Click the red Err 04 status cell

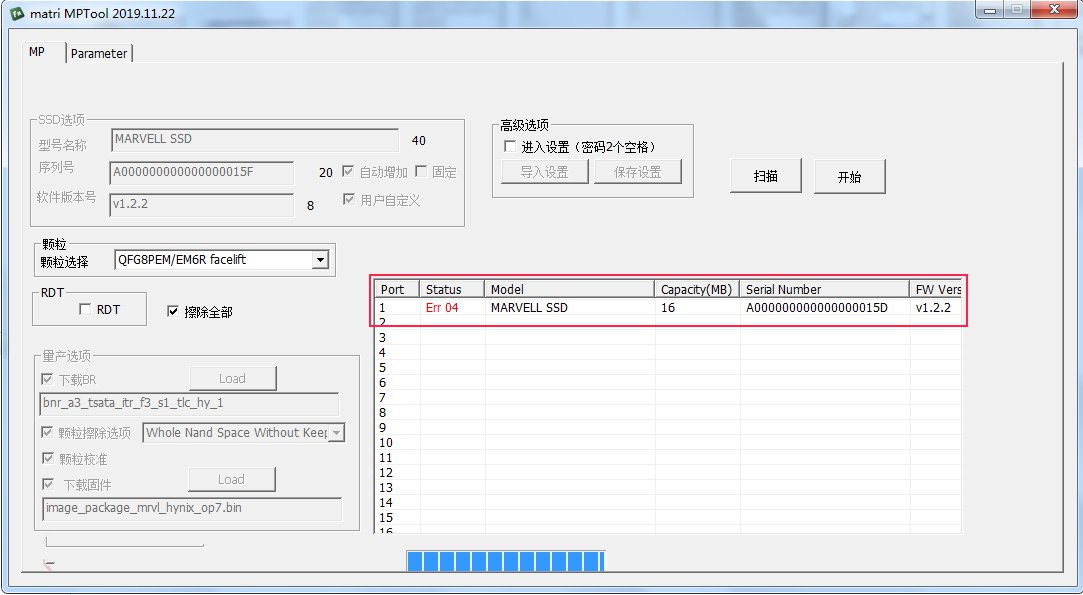point(442,308)
